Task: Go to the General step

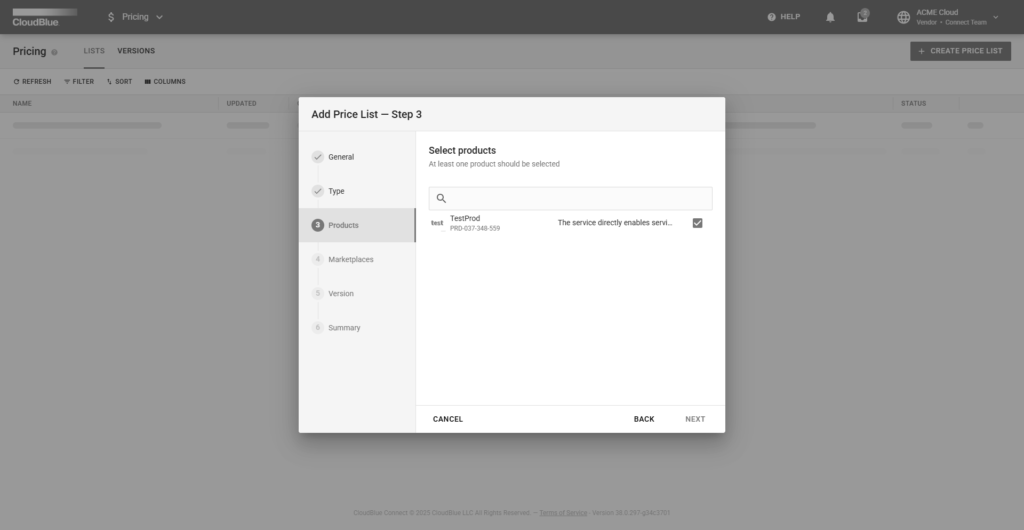Action: click(340, 157)
